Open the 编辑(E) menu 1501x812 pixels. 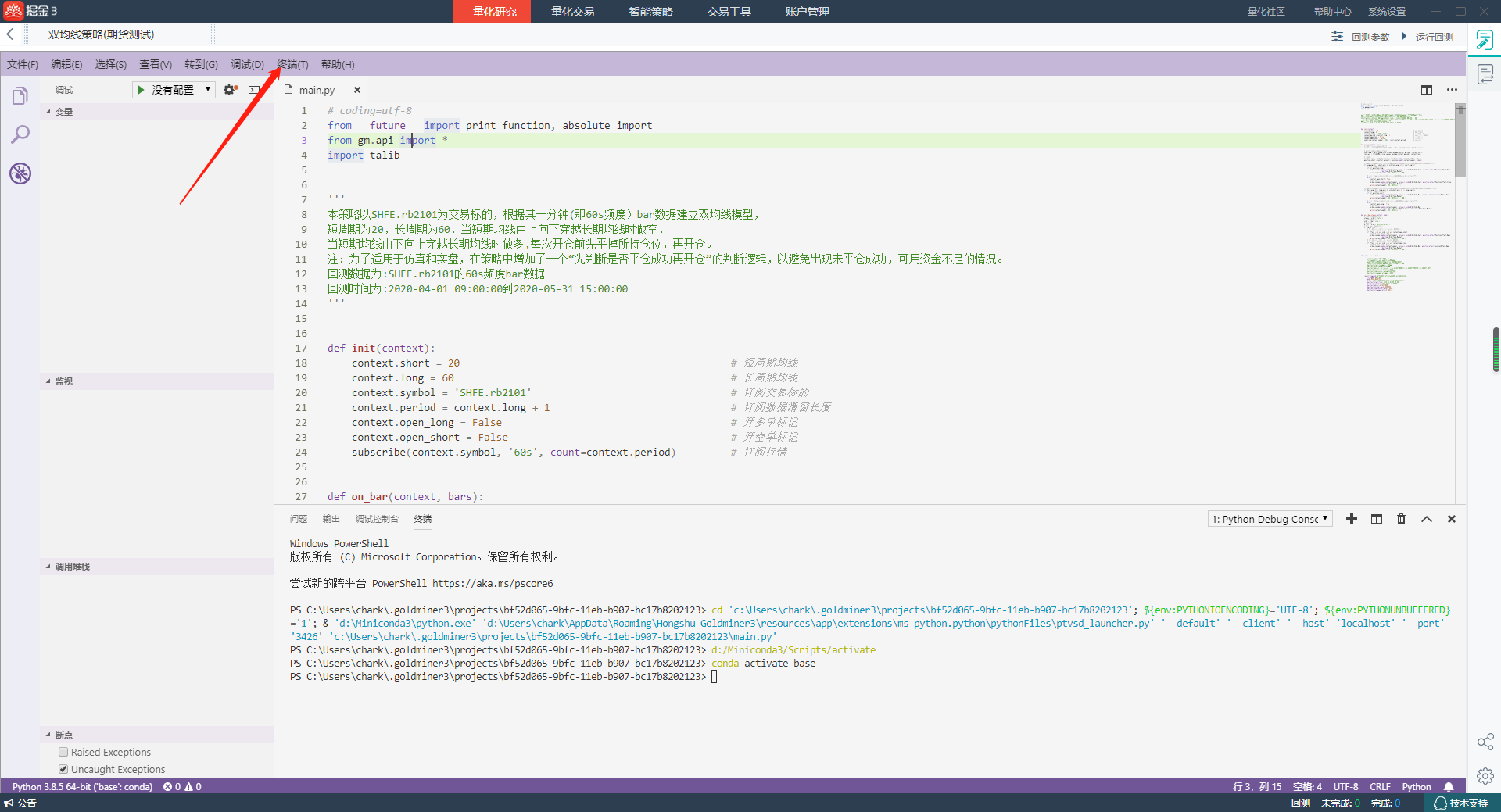pos(66,64)
